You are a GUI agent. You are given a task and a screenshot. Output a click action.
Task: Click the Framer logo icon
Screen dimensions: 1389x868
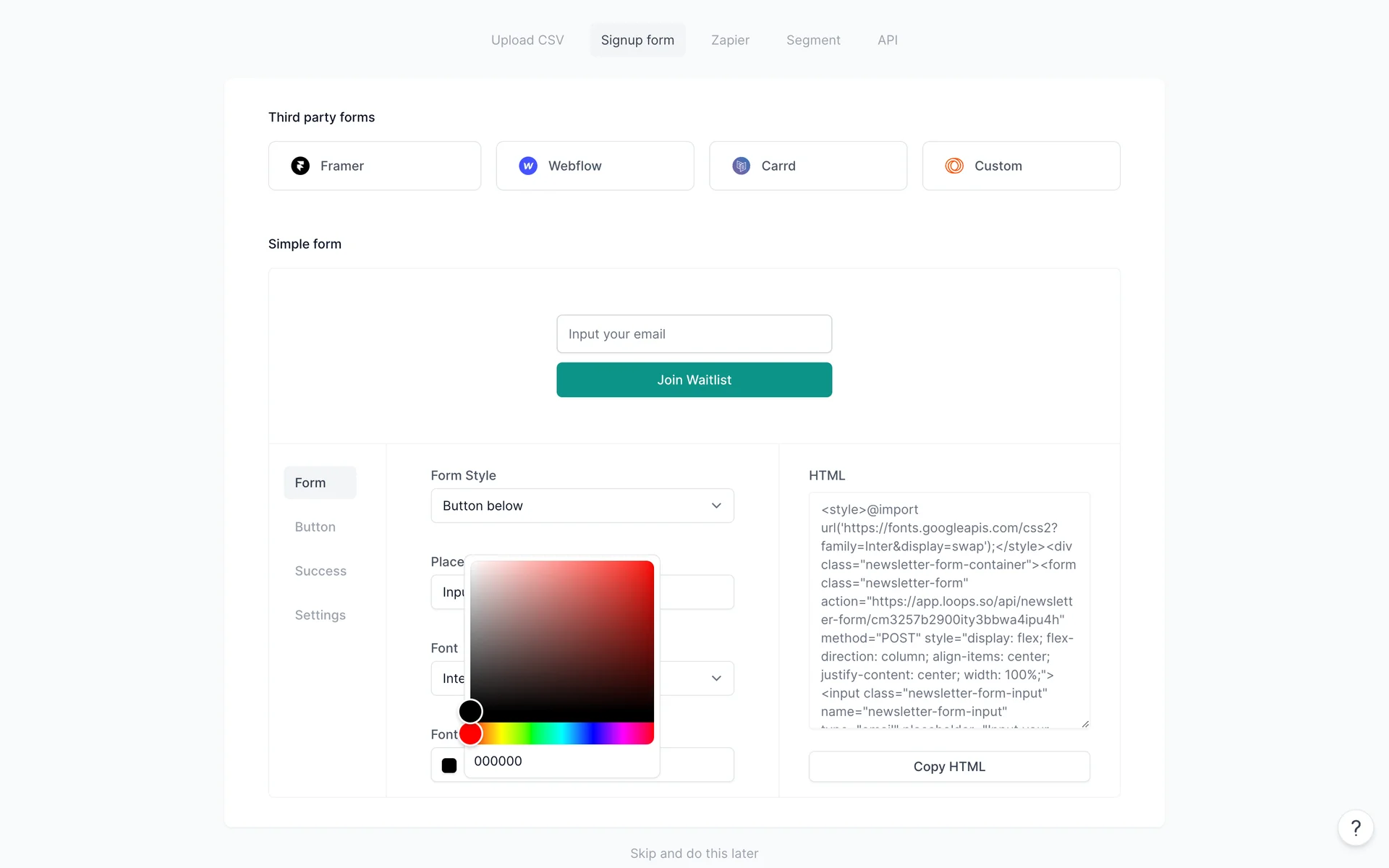point(300,166)
